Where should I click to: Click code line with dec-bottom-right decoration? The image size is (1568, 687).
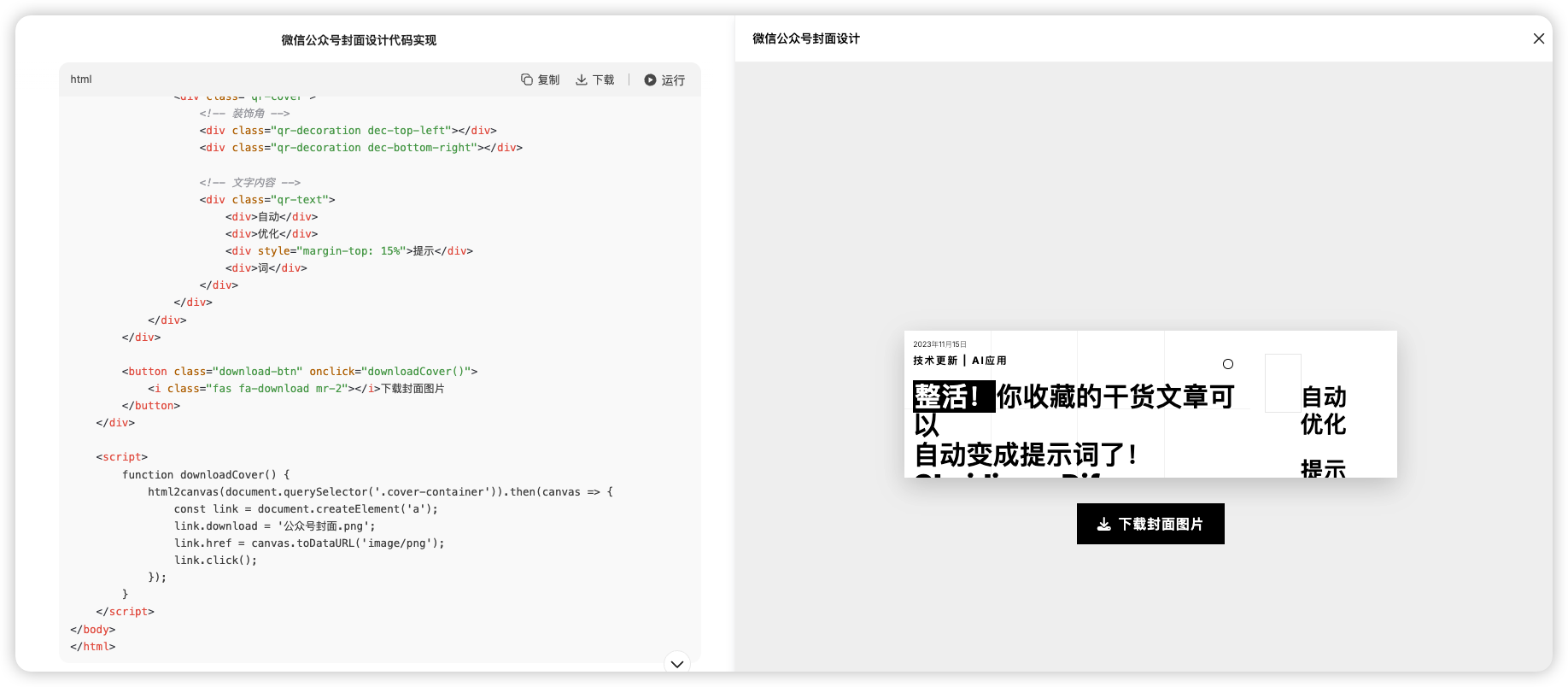coord(361,147)
